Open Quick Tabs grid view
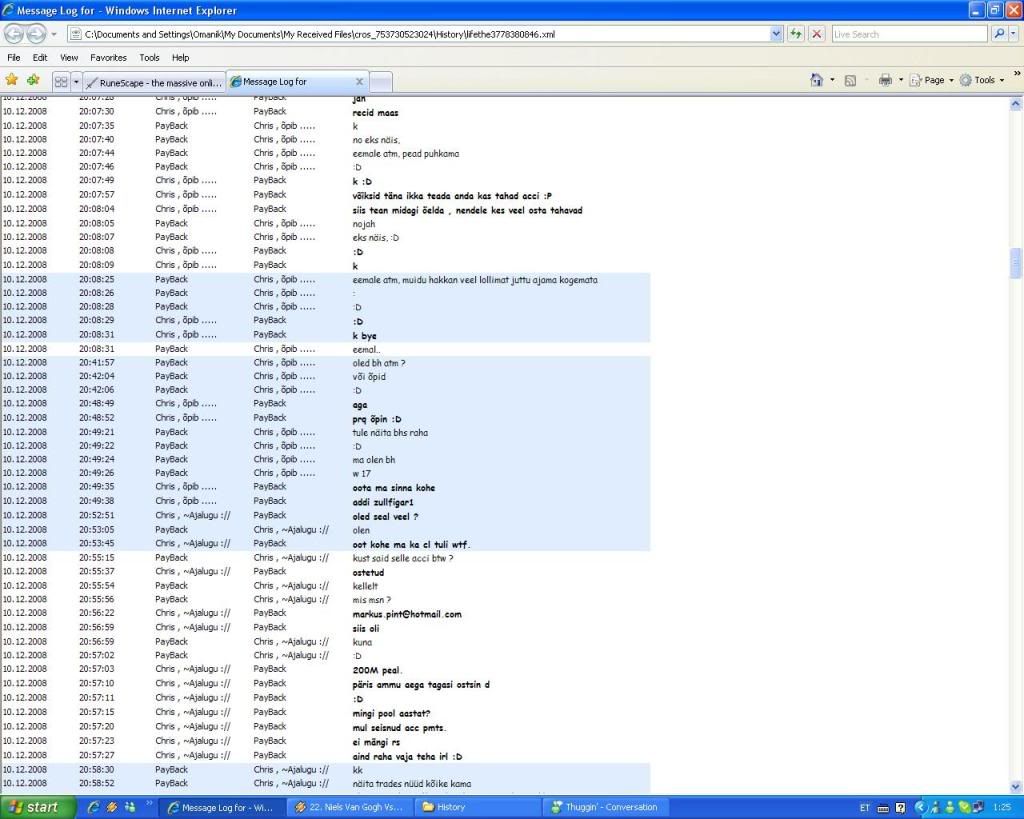The image size is (1024, 819). 61,81
